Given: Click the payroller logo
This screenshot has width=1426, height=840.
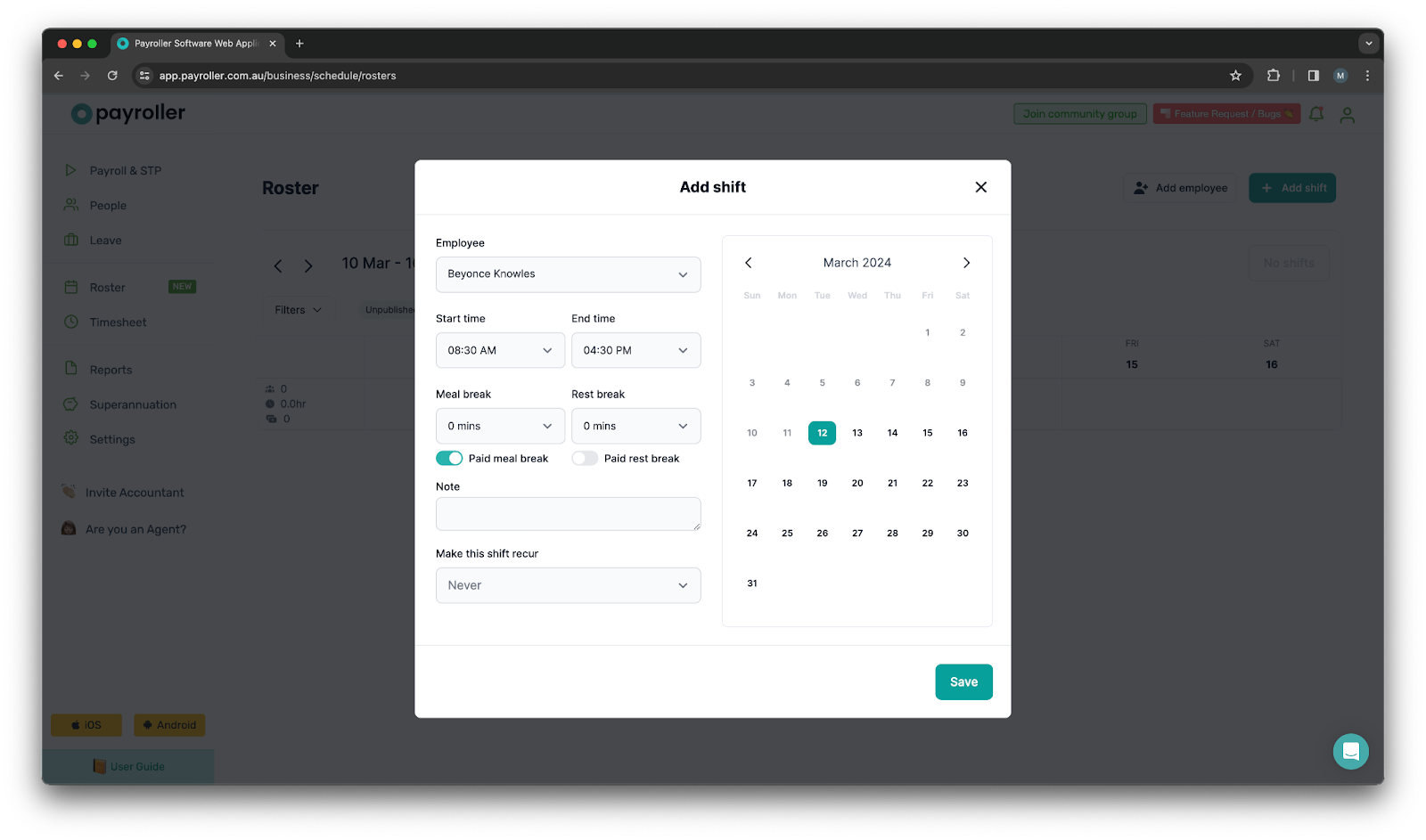Looking at the screenshot, I should pos(128,113).
